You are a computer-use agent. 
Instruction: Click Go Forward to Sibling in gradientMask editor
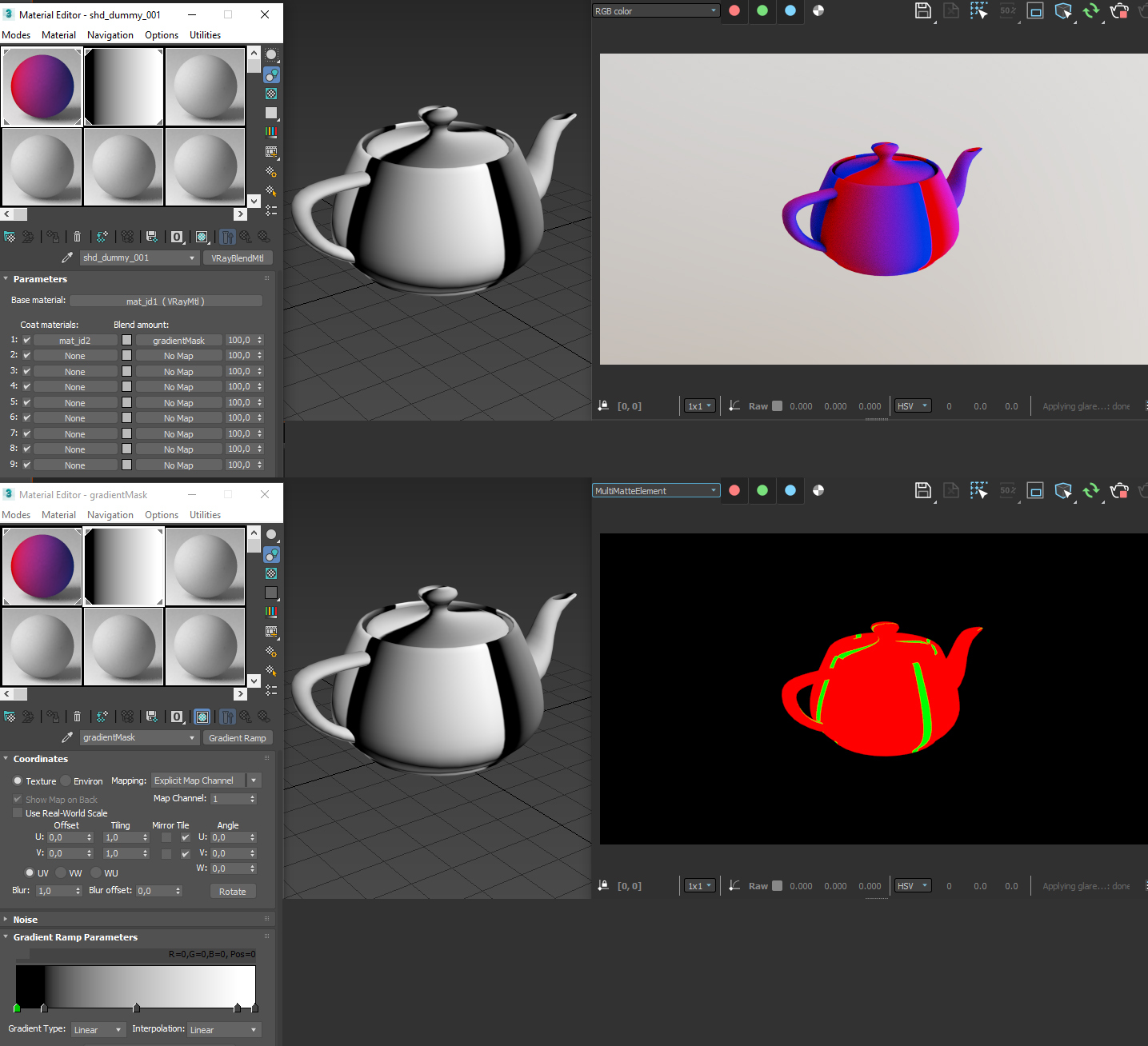(x=264, y=717)
